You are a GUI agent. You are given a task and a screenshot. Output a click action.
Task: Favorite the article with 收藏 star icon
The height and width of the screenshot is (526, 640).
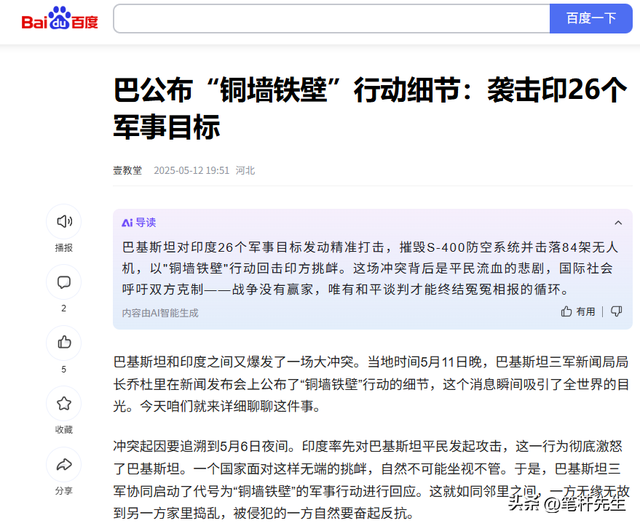tap(64, 403)
